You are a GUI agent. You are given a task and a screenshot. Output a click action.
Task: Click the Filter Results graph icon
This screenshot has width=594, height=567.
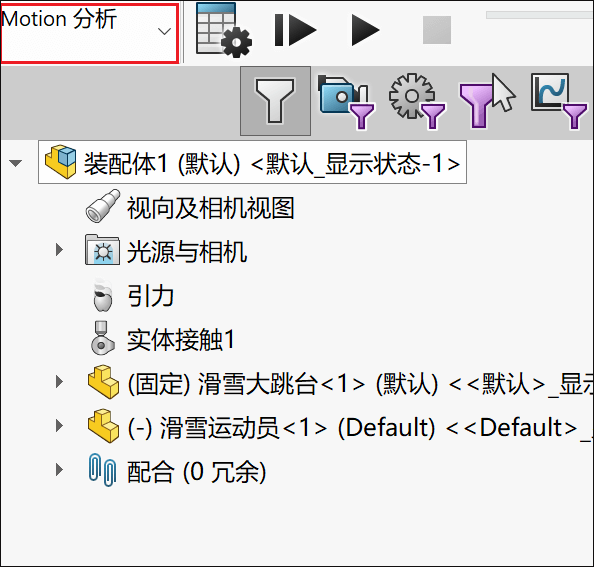click(x=559, y=101)
